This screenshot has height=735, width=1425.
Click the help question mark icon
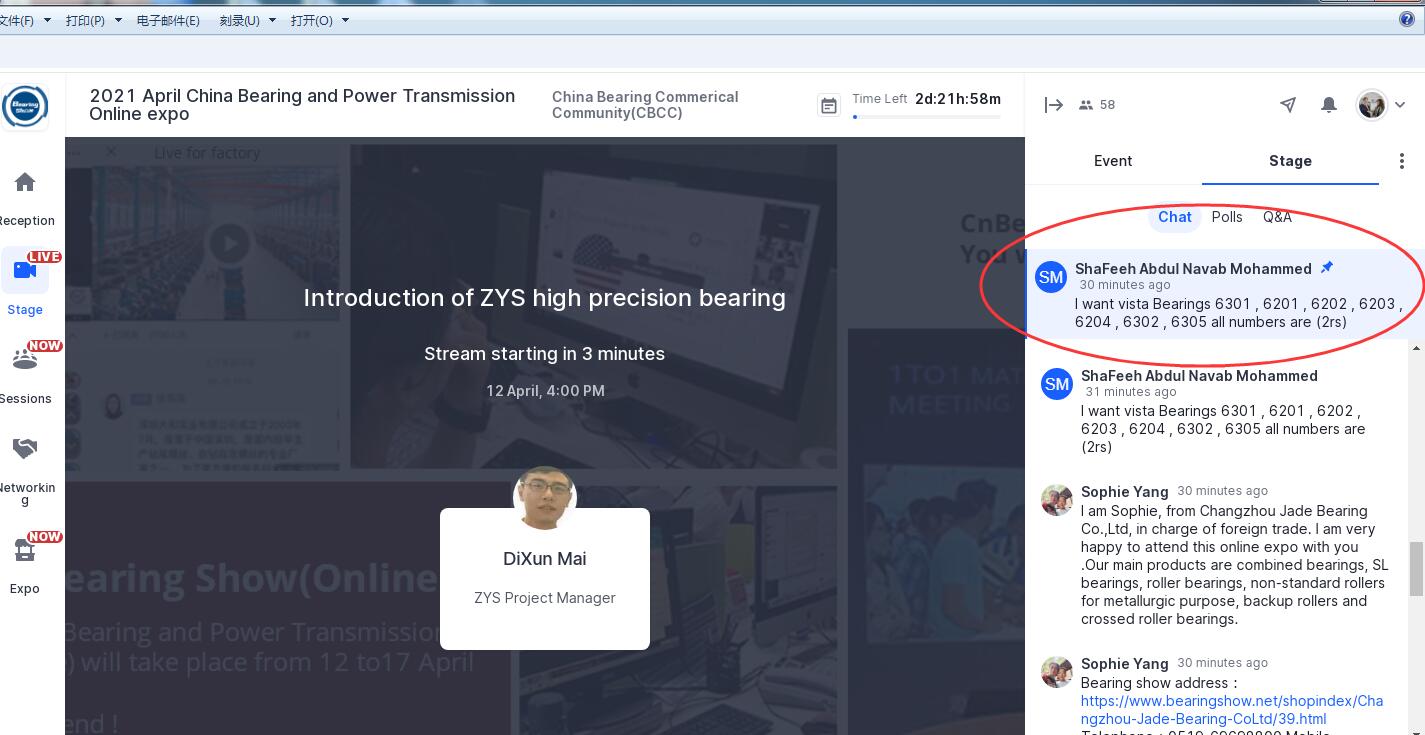pyautogui.click(x=1407, y=20)
